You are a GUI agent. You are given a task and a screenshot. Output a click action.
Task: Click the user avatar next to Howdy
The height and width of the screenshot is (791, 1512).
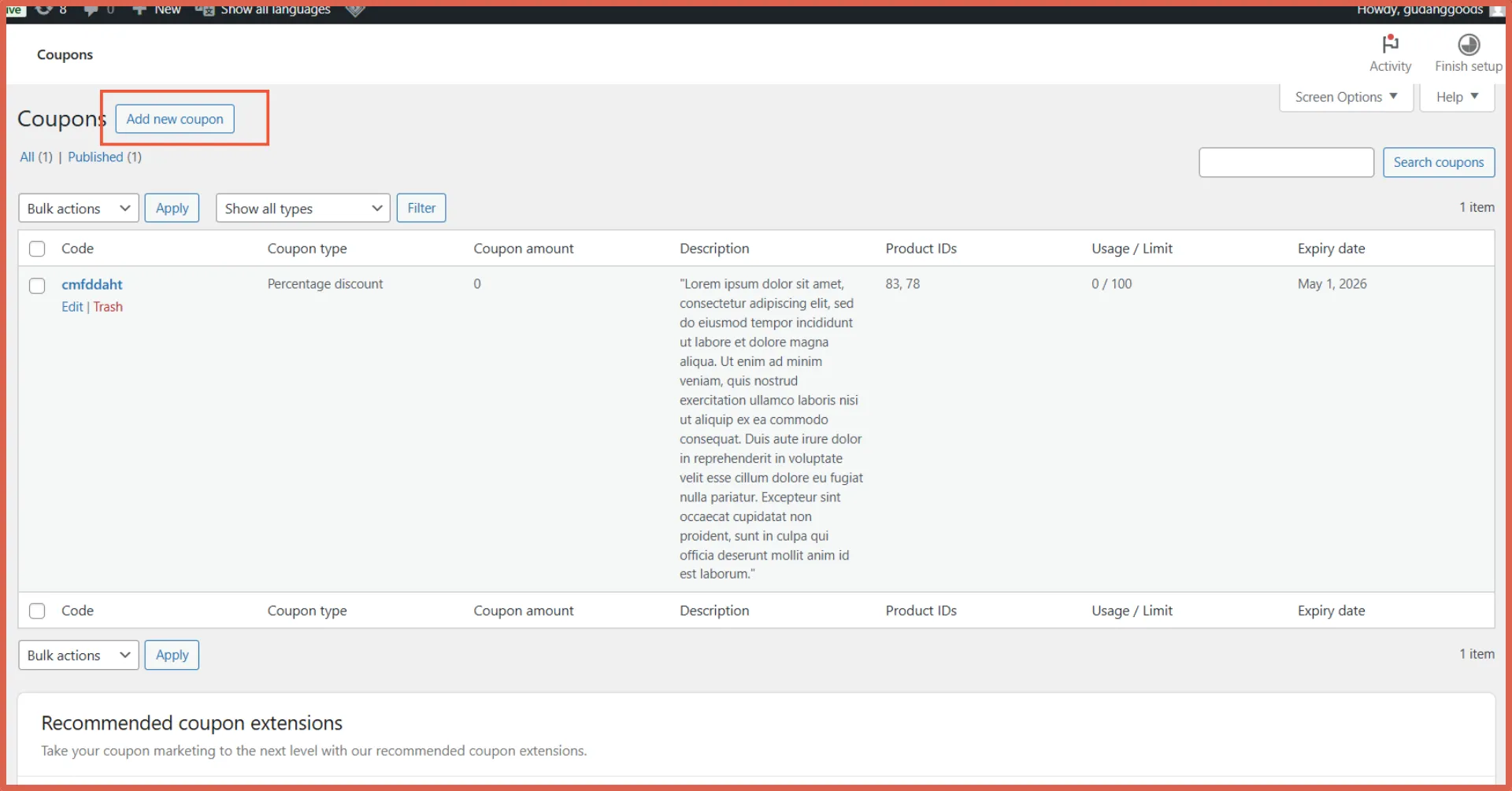[1497, 10]
